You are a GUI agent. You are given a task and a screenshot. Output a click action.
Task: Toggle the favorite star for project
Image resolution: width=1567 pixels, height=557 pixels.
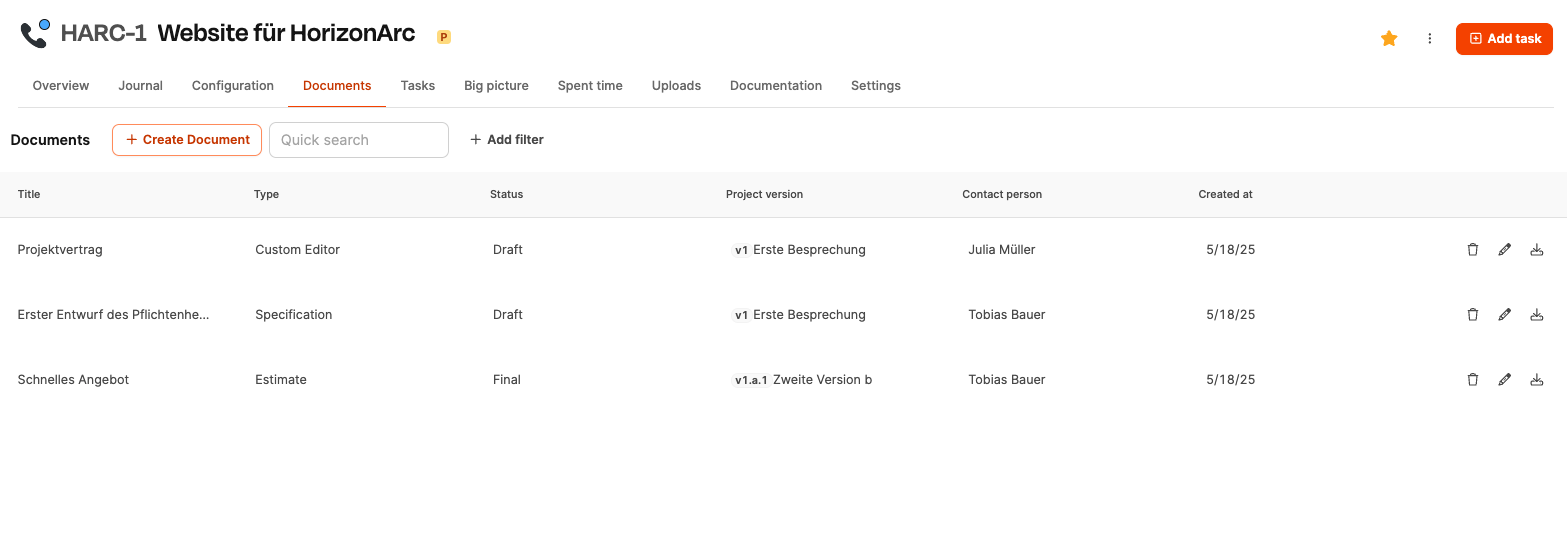pyautogui.click(x=1389, y=39)
